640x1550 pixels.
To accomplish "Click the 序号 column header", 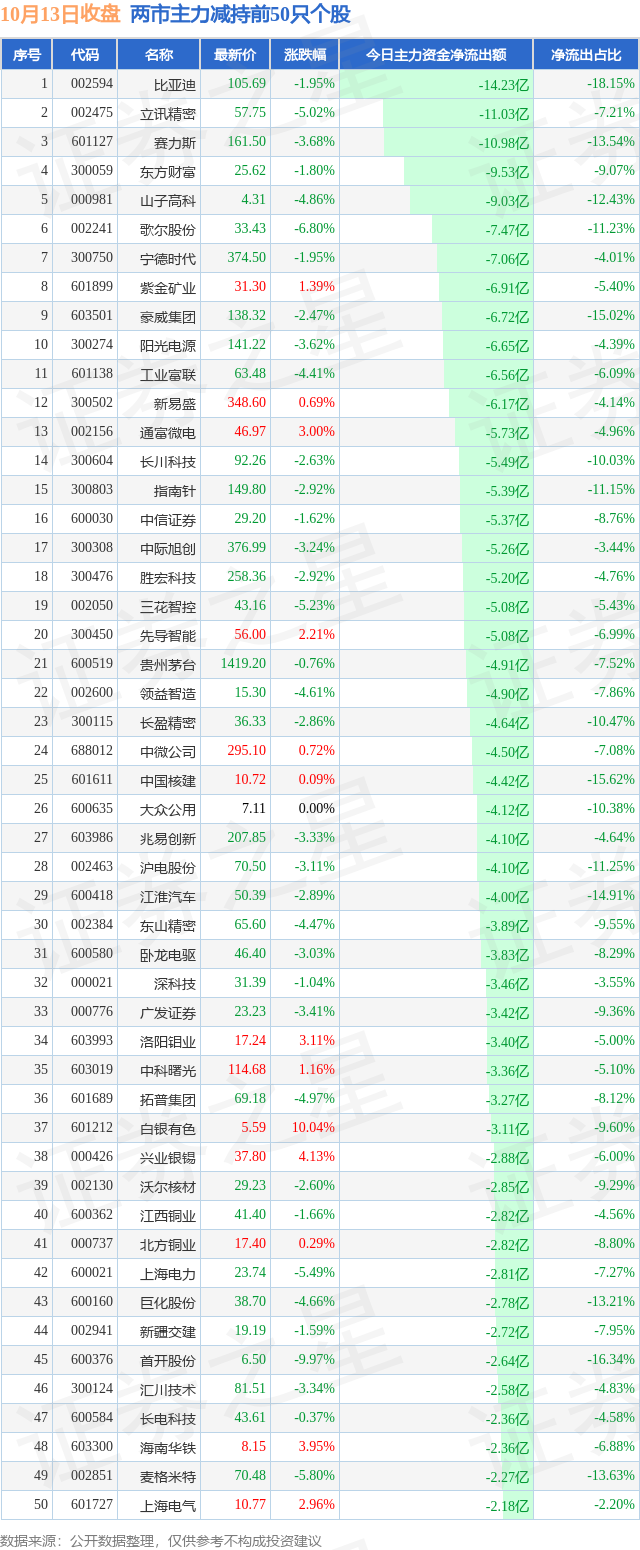I will [x=26, y=55].
